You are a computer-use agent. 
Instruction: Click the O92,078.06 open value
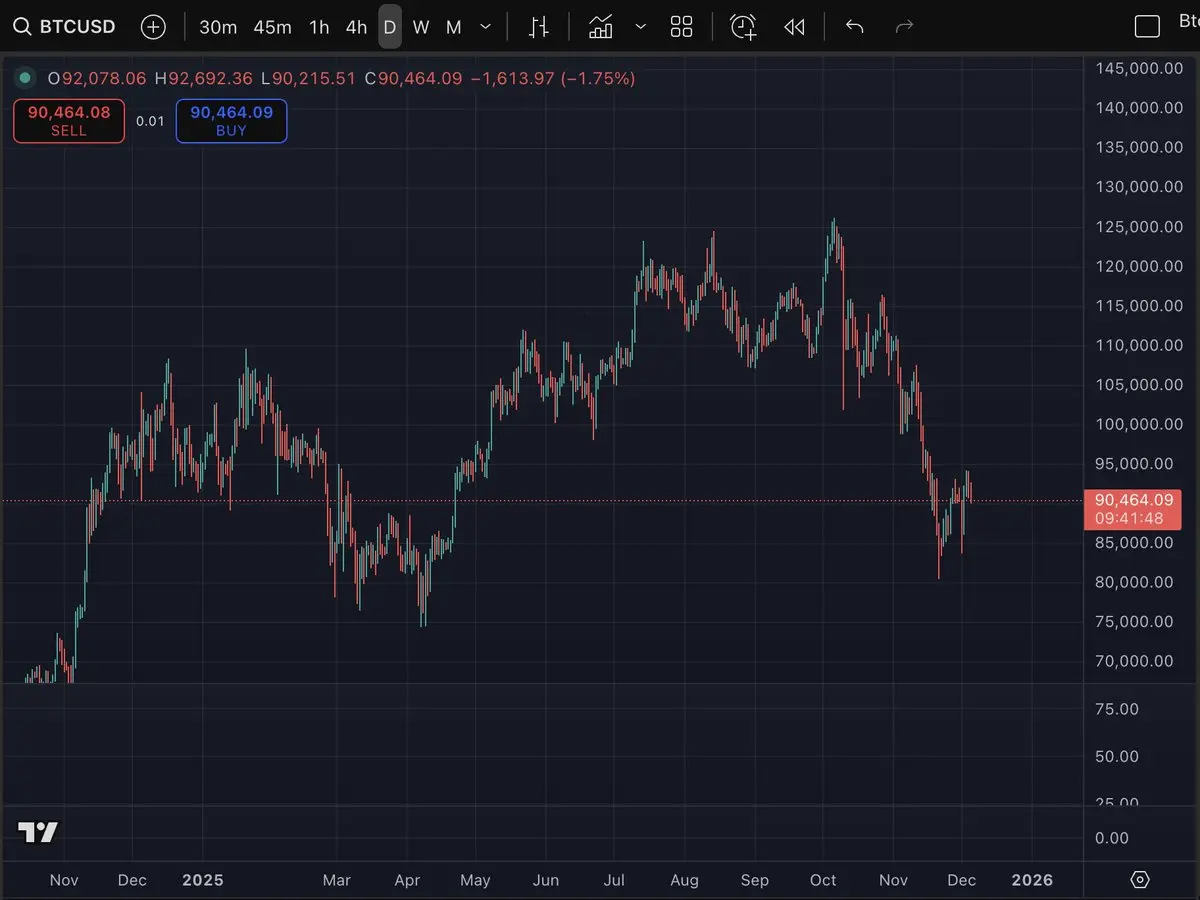97,78
